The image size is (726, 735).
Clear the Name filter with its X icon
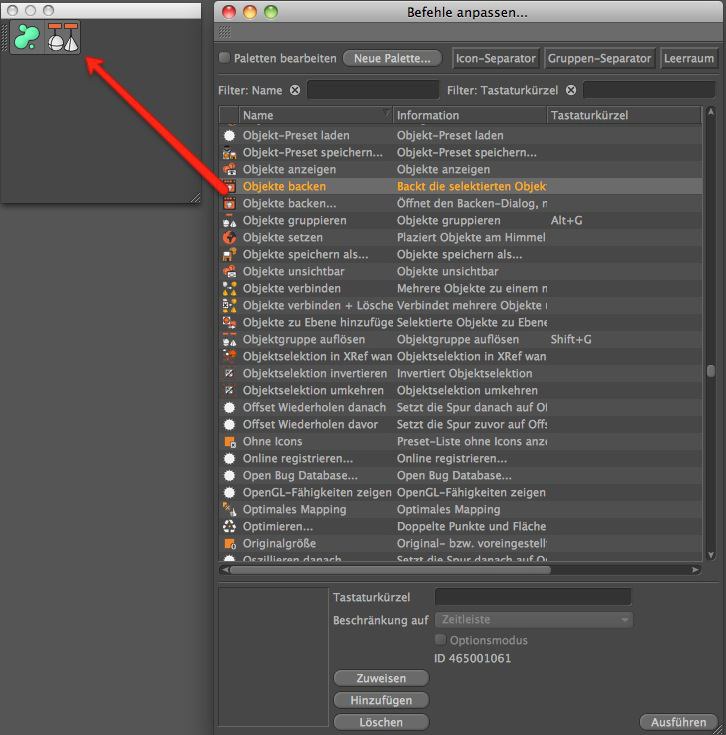(295, 90)
